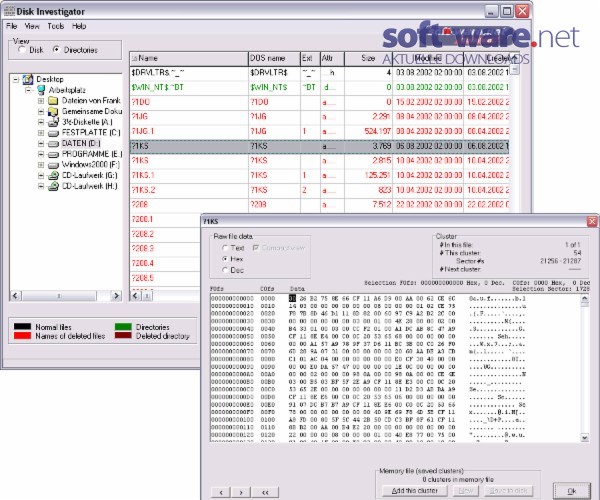Expand the 3½-Diskette (A:) drive
The height and width of the screenshot is (500, 600).
point(41,122)
